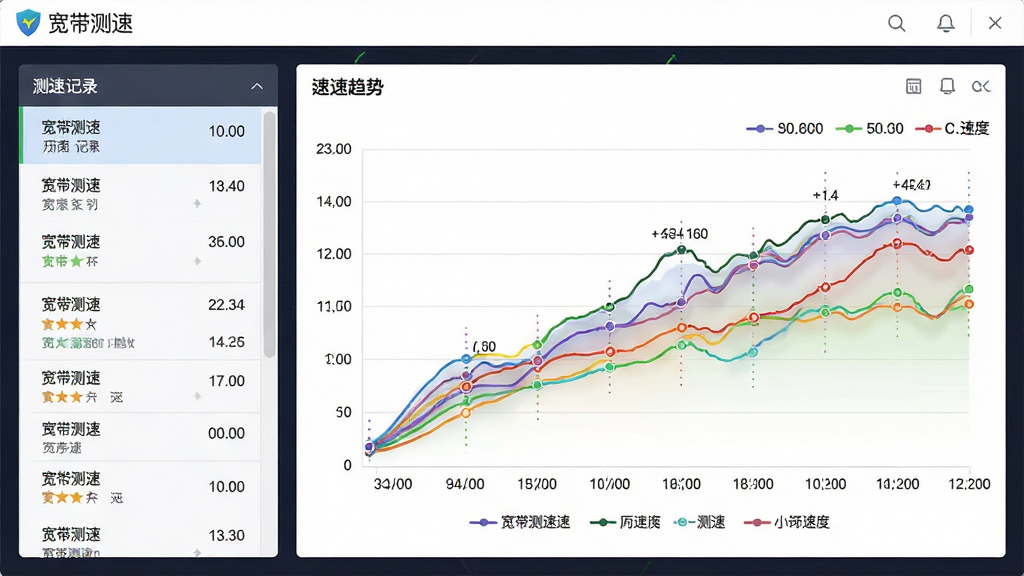Open search with the magnifier icon
1024x576 pixels.
897,24
